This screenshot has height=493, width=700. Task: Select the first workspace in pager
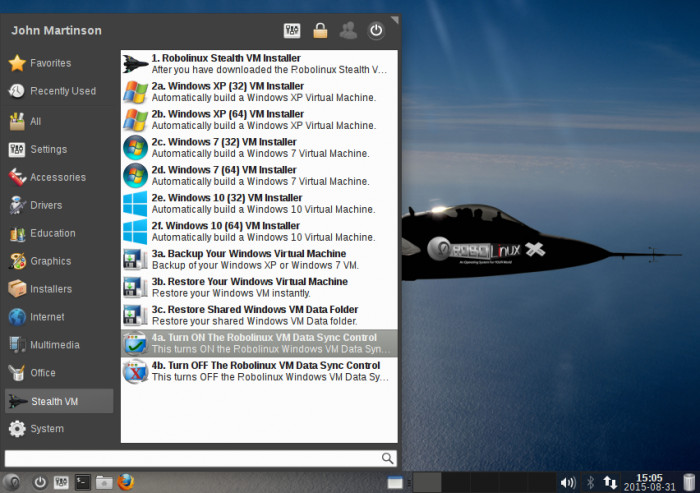[x=427, y=483]
